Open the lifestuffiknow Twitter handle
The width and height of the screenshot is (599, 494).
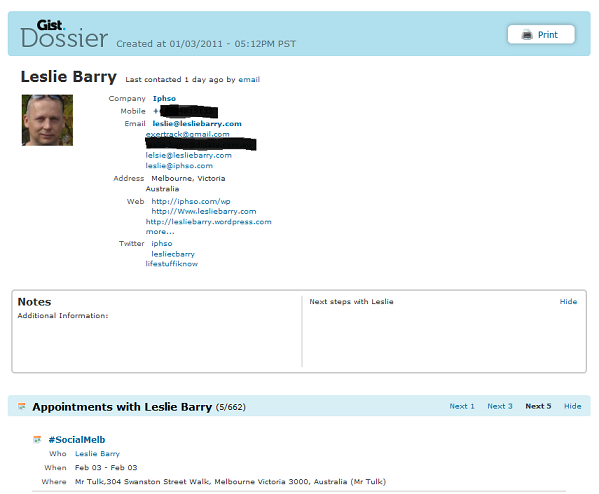[172, 264]
